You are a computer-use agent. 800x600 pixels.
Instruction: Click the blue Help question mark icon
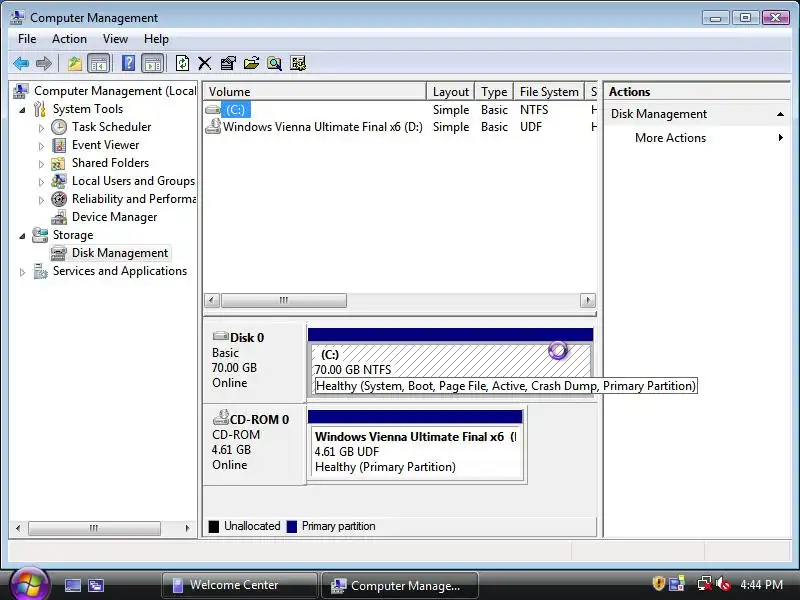[x=128, y=64]
